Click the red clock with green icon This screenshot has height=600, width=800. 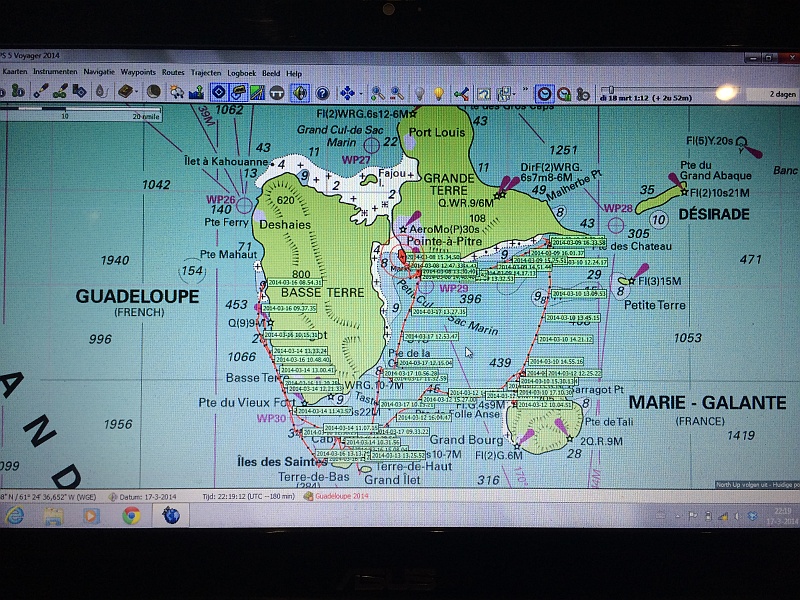[x=564, y=94]
